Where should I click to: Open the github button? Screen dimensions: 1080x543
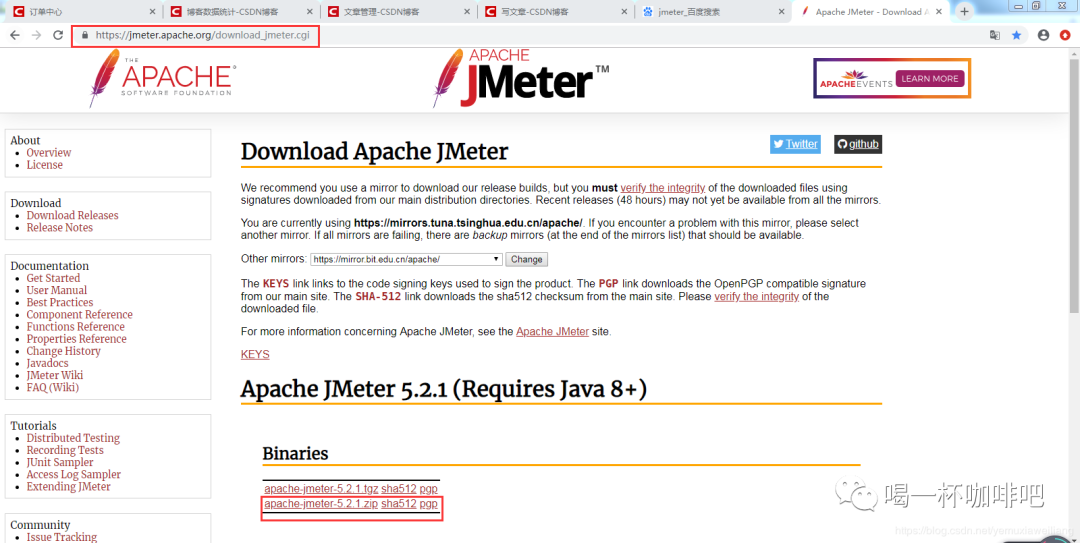point(858,144)
